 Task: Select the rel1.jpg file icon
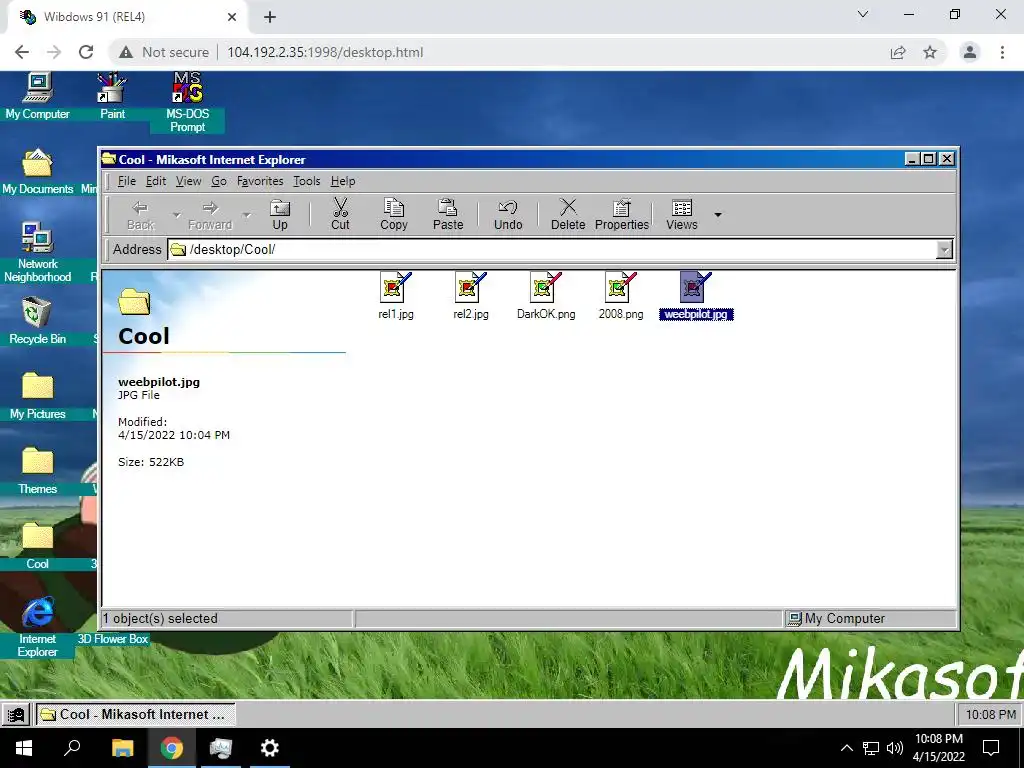pyautogui.click(x=396, y=296)
